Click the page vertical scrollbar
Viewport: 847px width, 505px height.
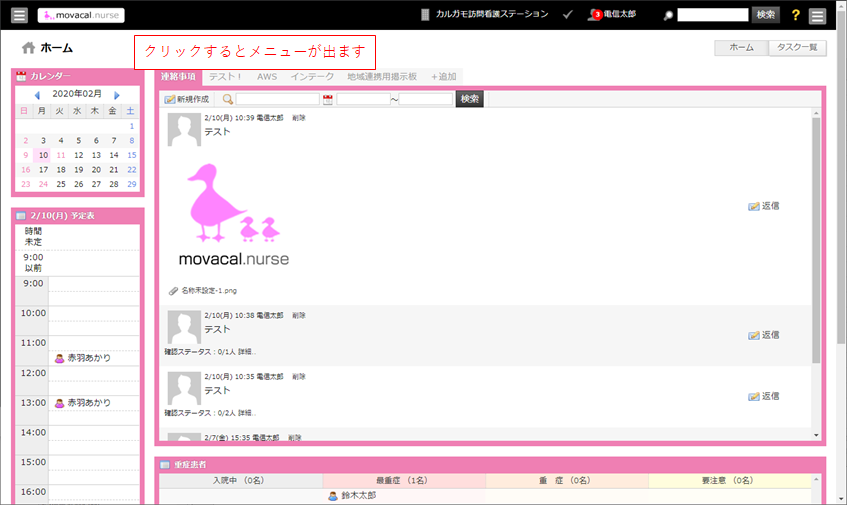841,178
